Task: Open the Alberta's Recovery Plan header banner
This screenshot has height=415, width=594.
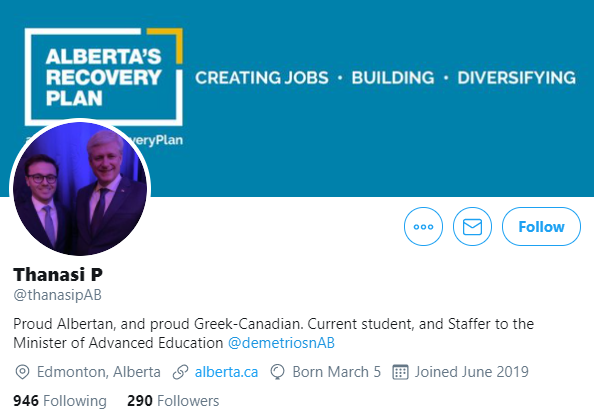Action: tap(297, 98)
